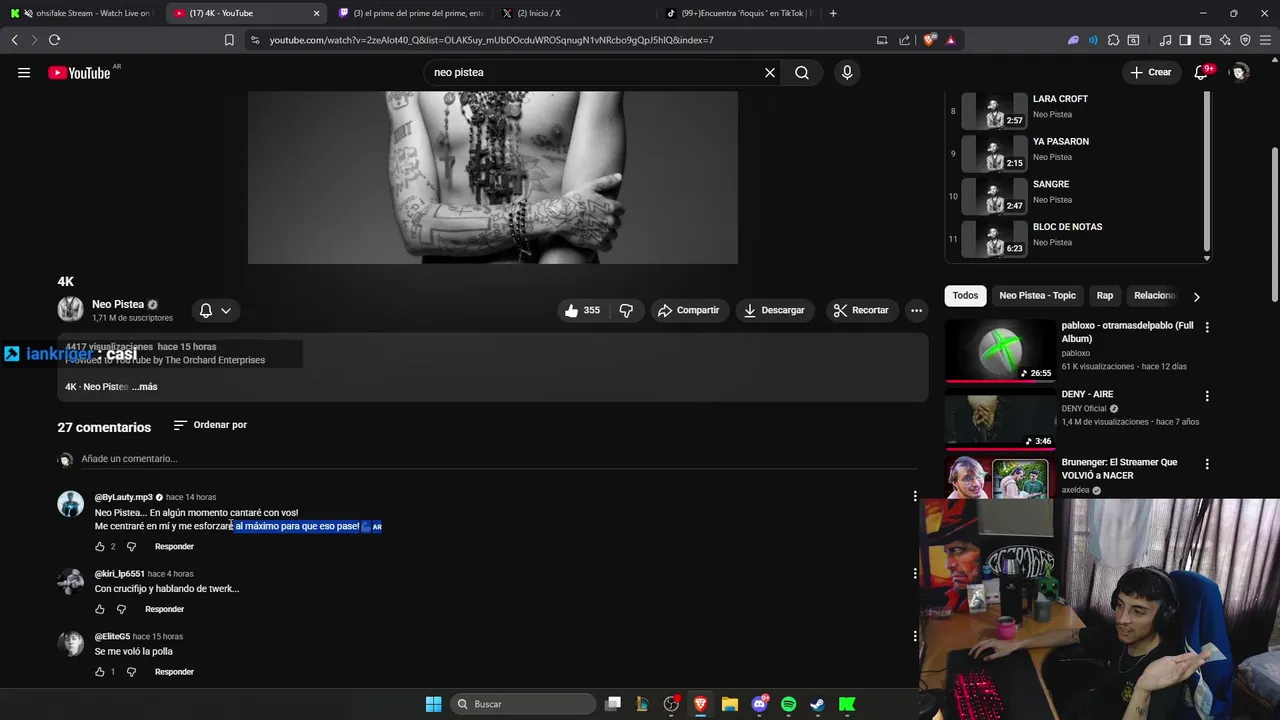Dislike the @kiri_lp6551 comment

(122, 609)
